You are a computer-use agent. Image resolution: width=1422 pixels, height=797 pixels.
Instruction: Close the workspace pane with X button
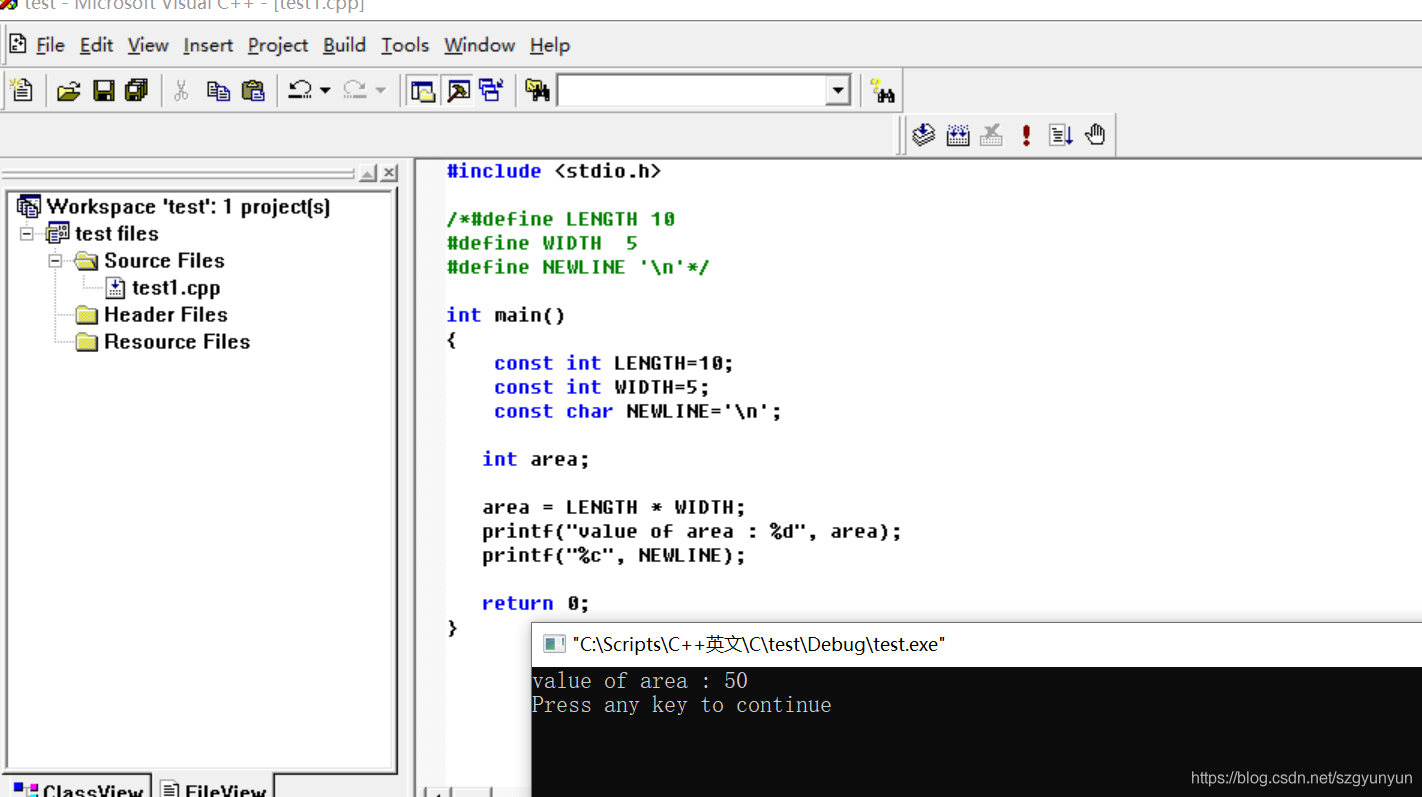coord(390,174)
